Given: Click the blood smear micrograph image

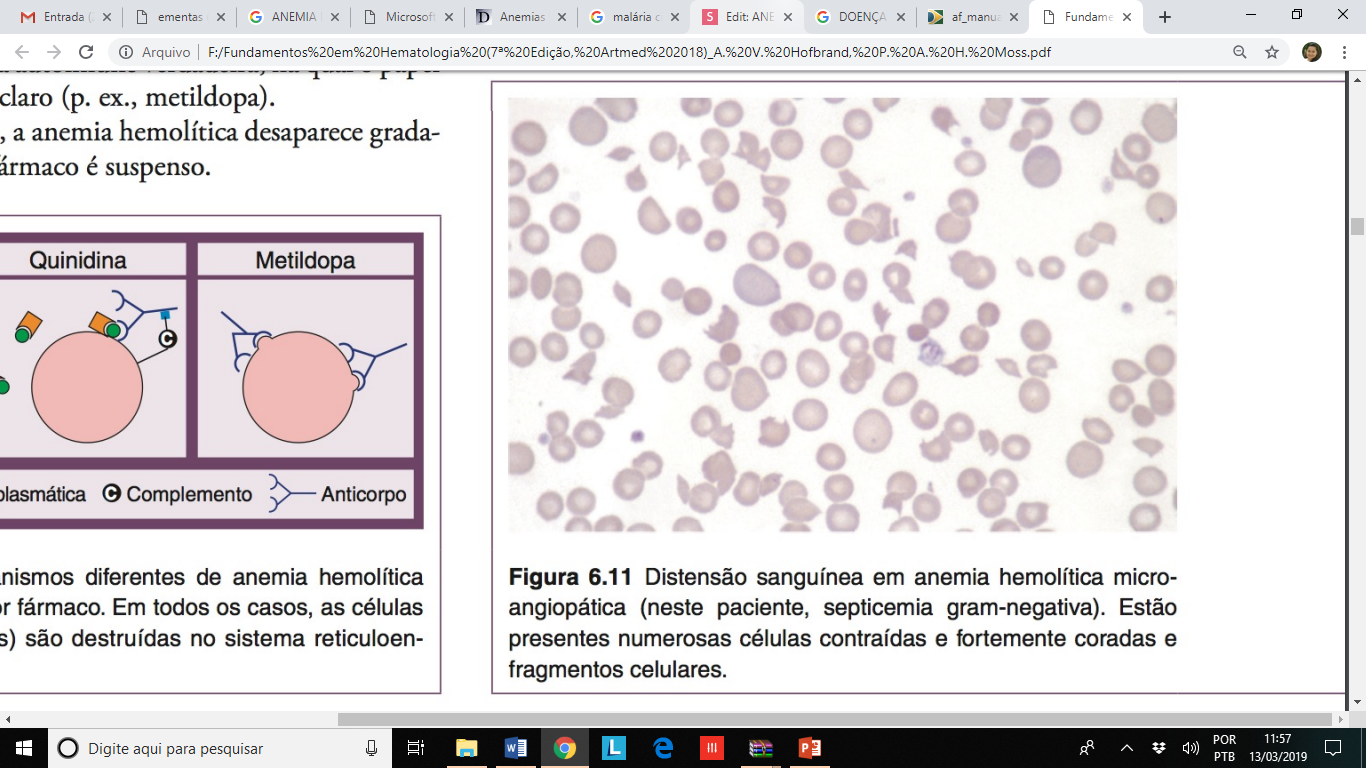Looking at the screenshot, I should [x=842, y=315].
